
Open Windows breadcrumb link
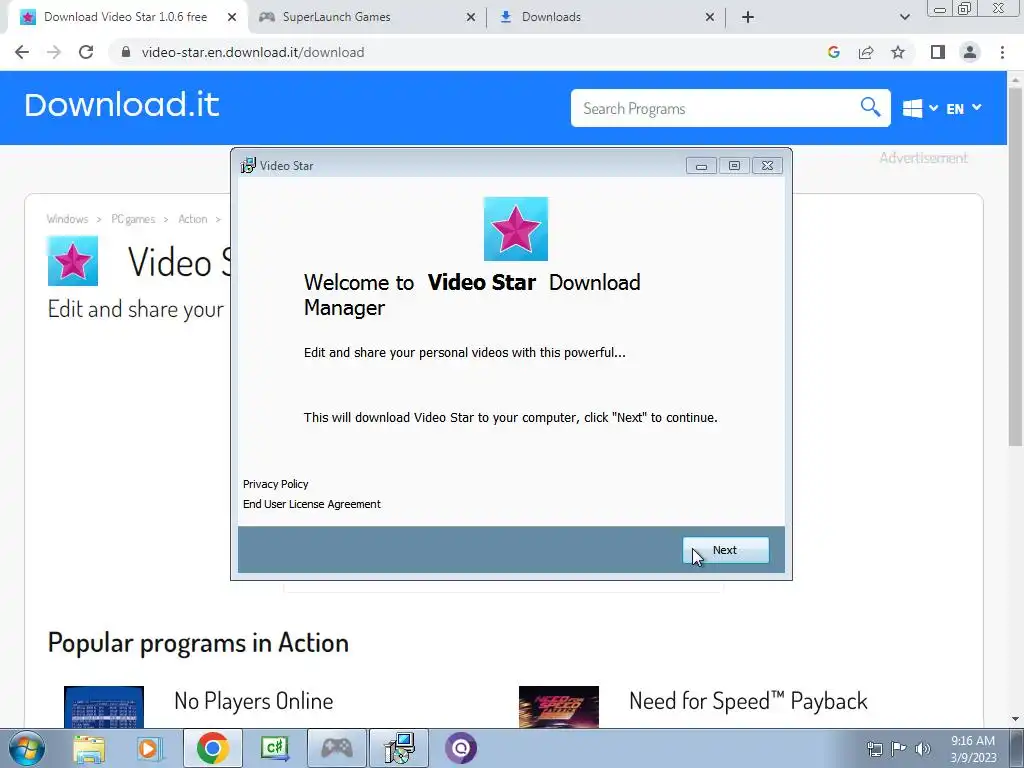coord(67,219)
